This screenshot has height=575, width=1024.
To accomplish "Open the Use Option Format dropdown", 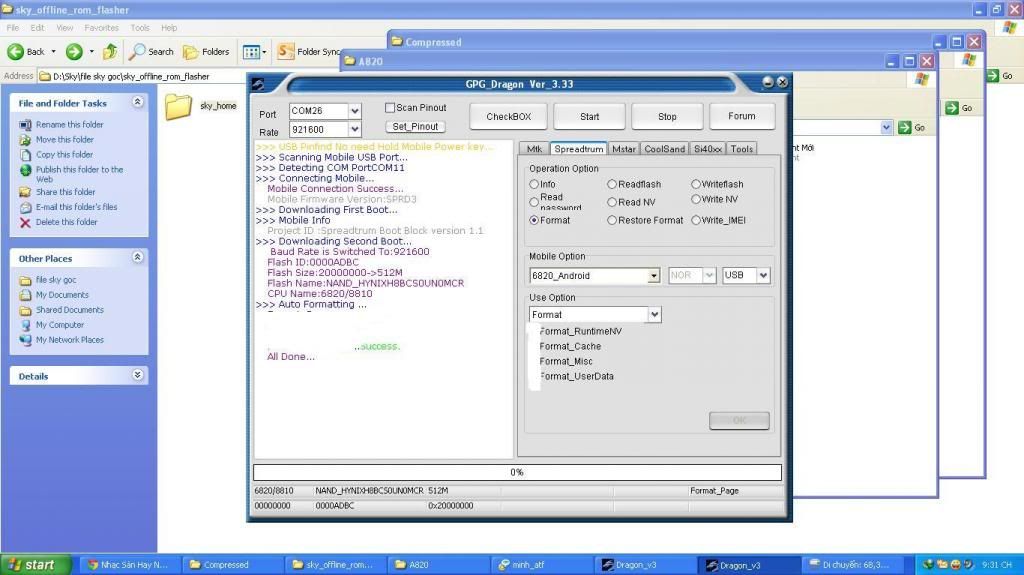I will pos(654,314).
